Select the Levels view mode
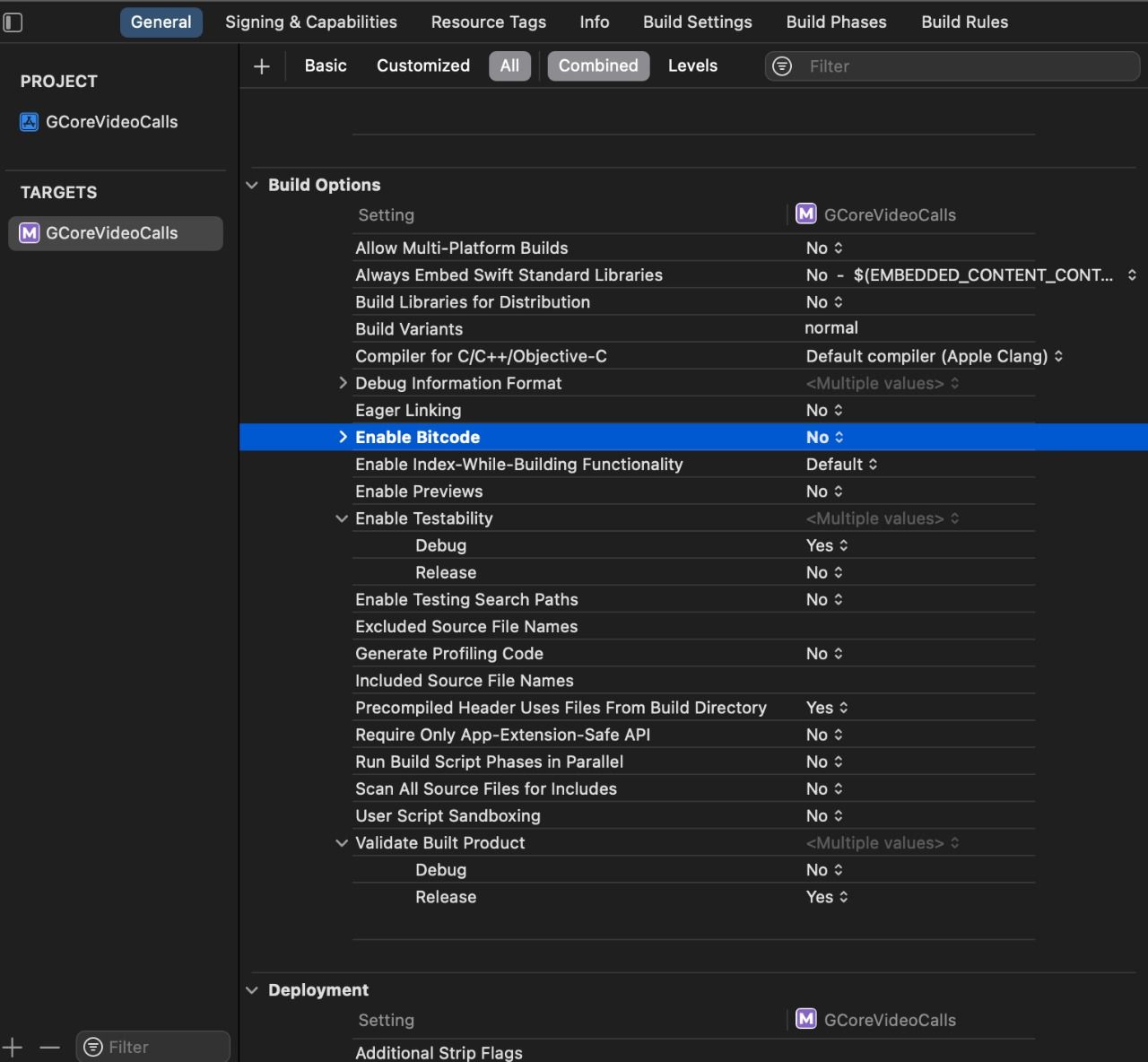The image size is (1148, 1062). pyautogui.click(x=693, y=66)
